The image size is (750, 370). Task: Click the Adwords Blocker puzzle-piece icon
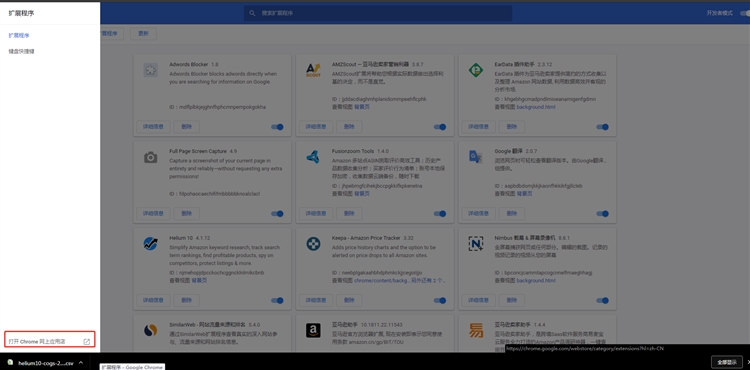pyautogui.click(x=151, y=70)
